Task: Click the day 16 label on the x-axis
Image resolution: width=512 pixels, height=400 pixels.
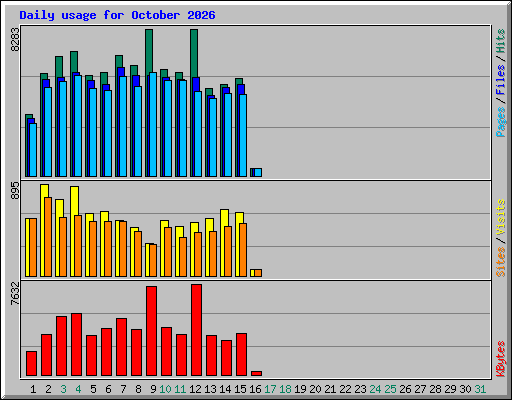Action: (255, 389)
